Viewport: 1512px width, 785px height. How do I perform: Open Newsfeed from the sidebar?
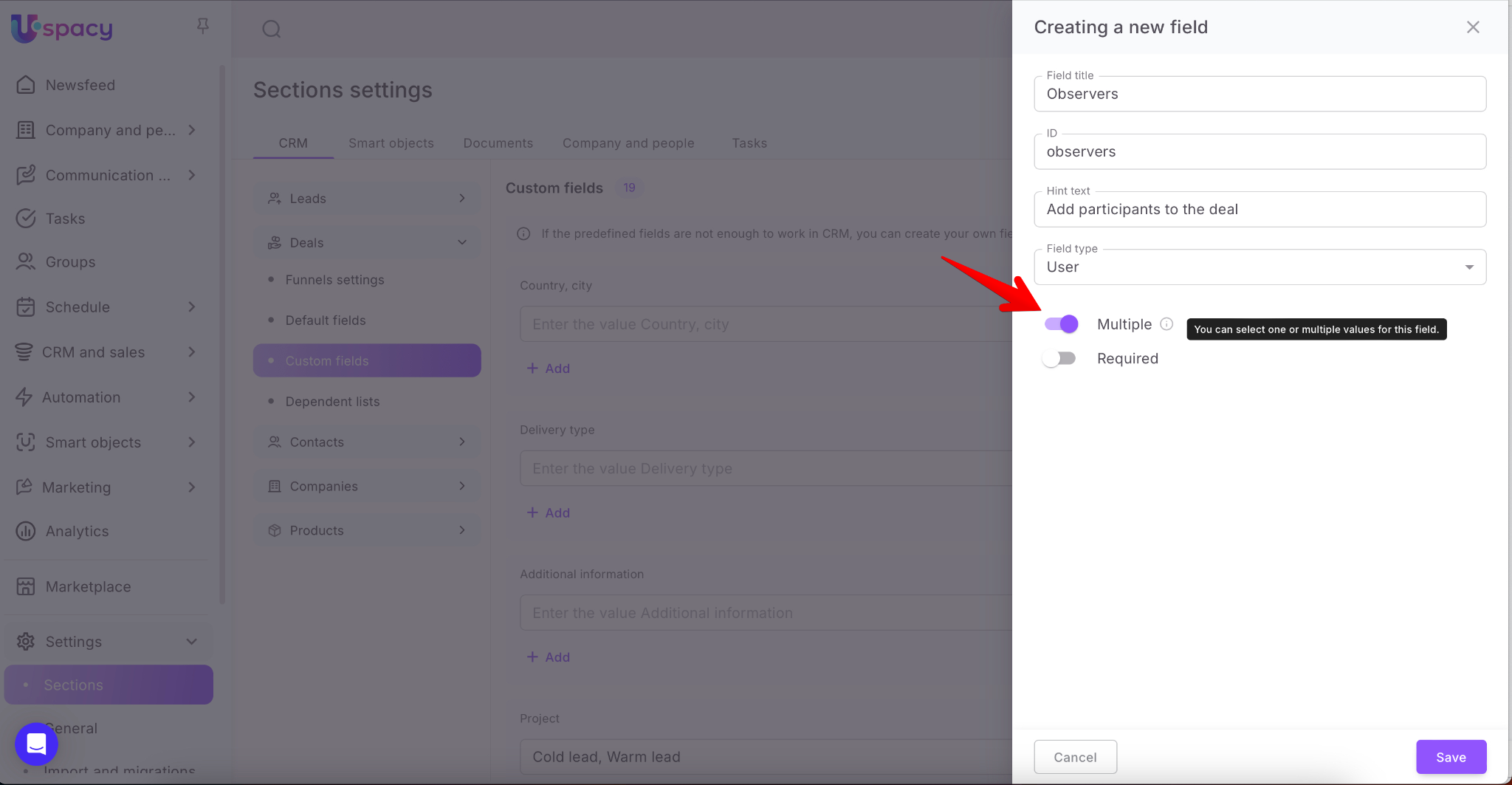80,85
